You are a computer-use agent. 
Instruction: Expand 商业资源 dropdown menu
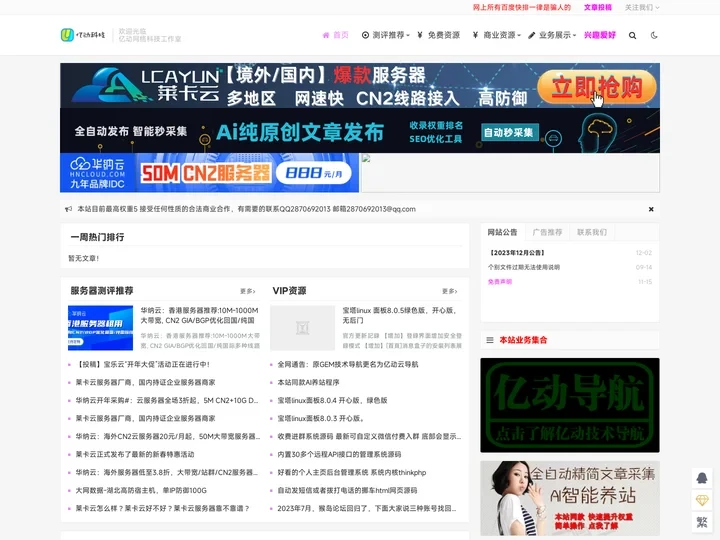[497, 35]
